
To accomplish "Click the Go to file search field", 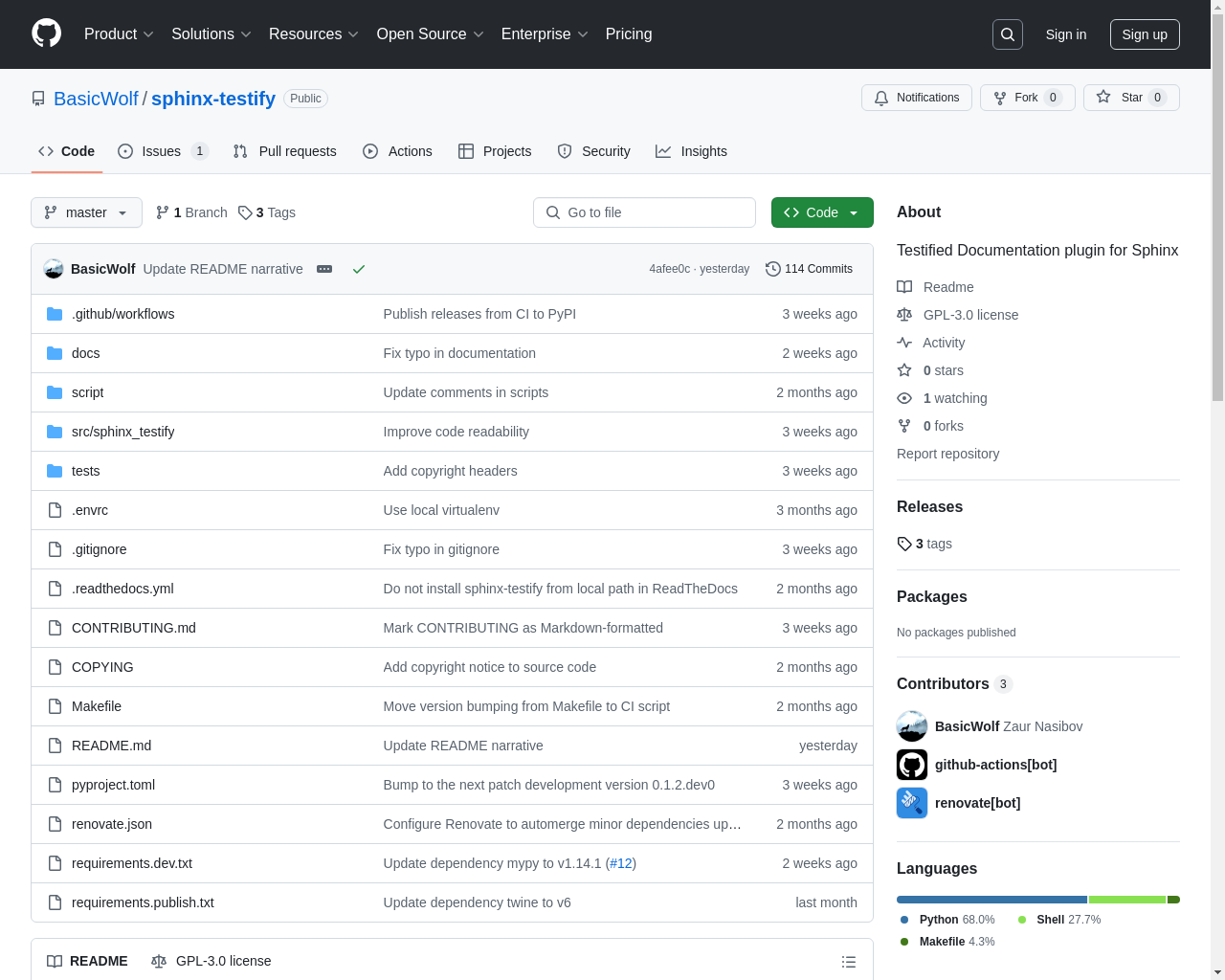I will click(644, 212).
